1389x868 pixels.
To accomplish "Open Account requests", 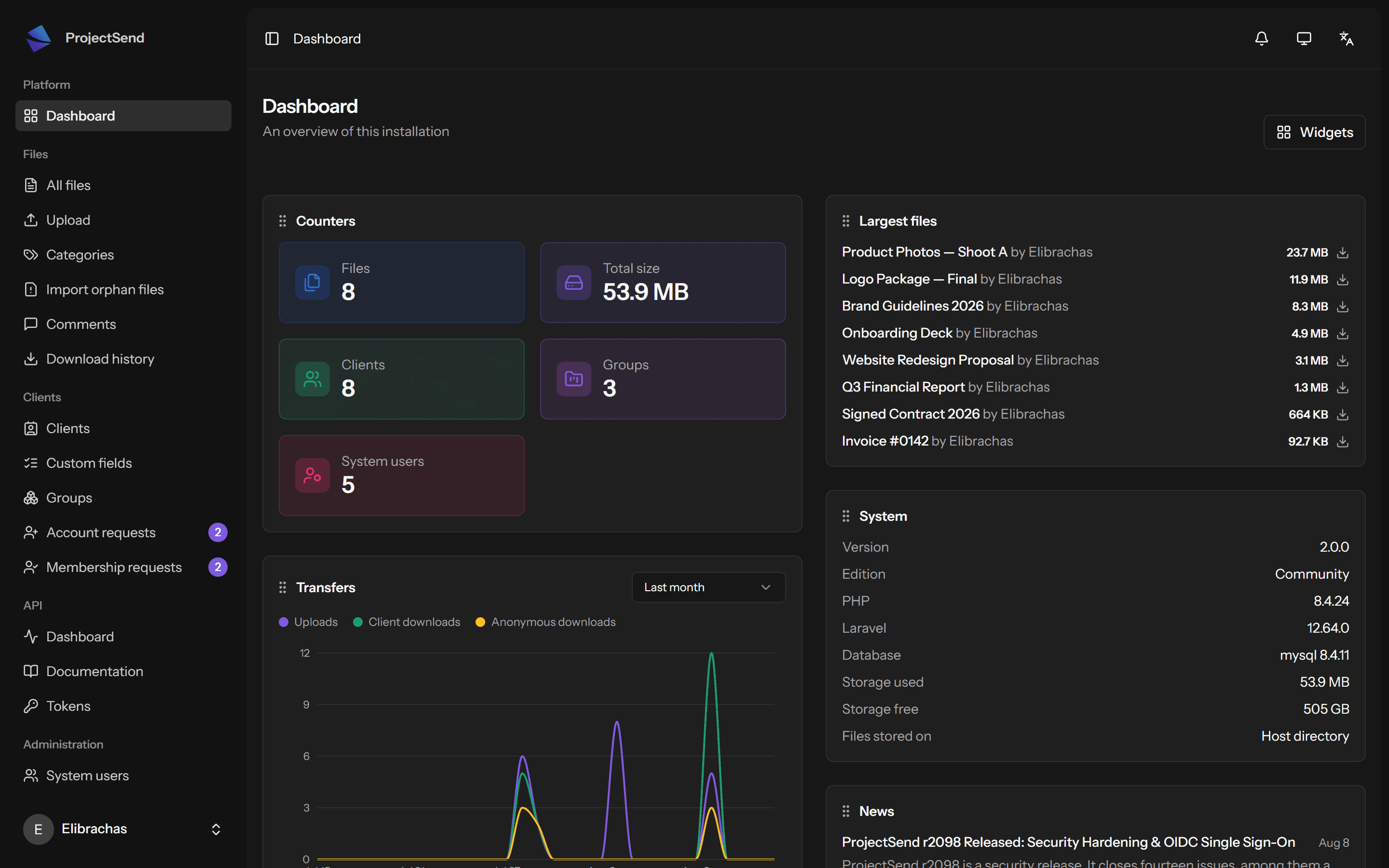I will [x=123, y=533].
